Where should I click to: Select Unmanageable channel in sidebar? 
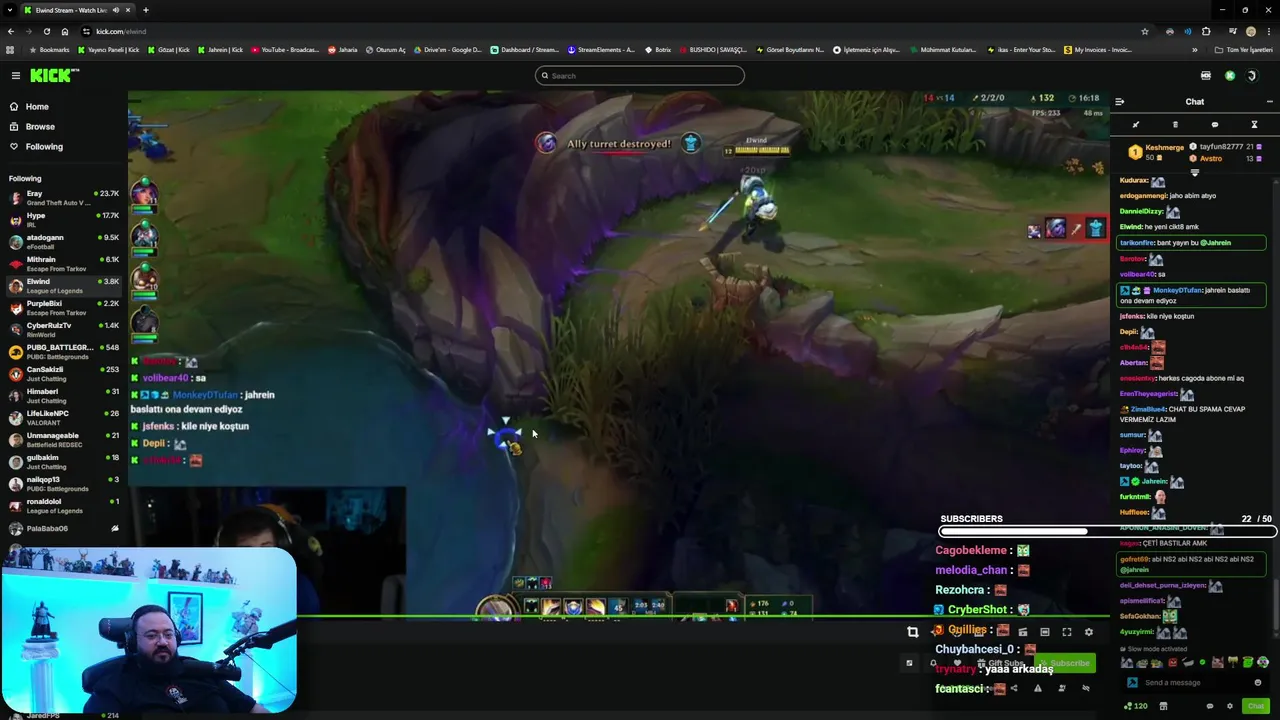63,440
